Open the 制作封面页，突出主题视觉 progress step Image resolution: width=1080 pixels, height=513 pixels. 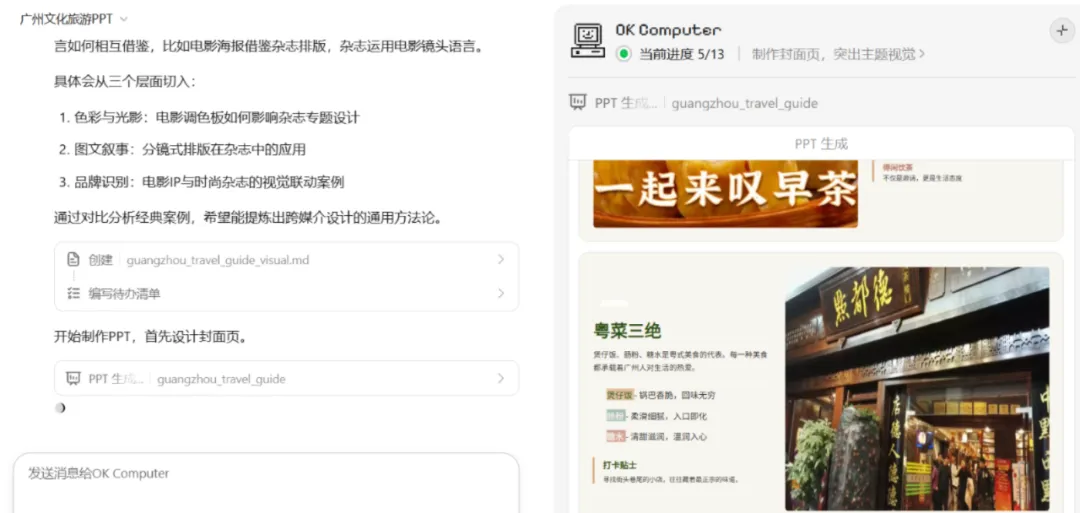coord(838,54)
